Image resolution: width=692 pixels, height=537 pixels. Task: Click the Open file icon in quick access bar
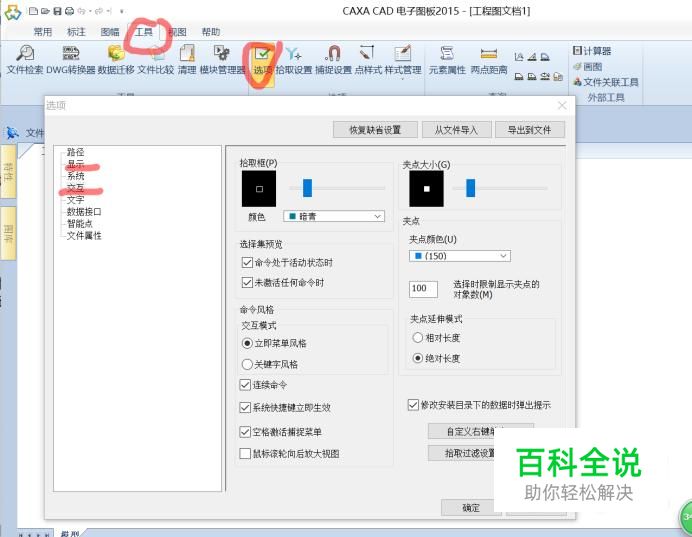click(45, 11)
